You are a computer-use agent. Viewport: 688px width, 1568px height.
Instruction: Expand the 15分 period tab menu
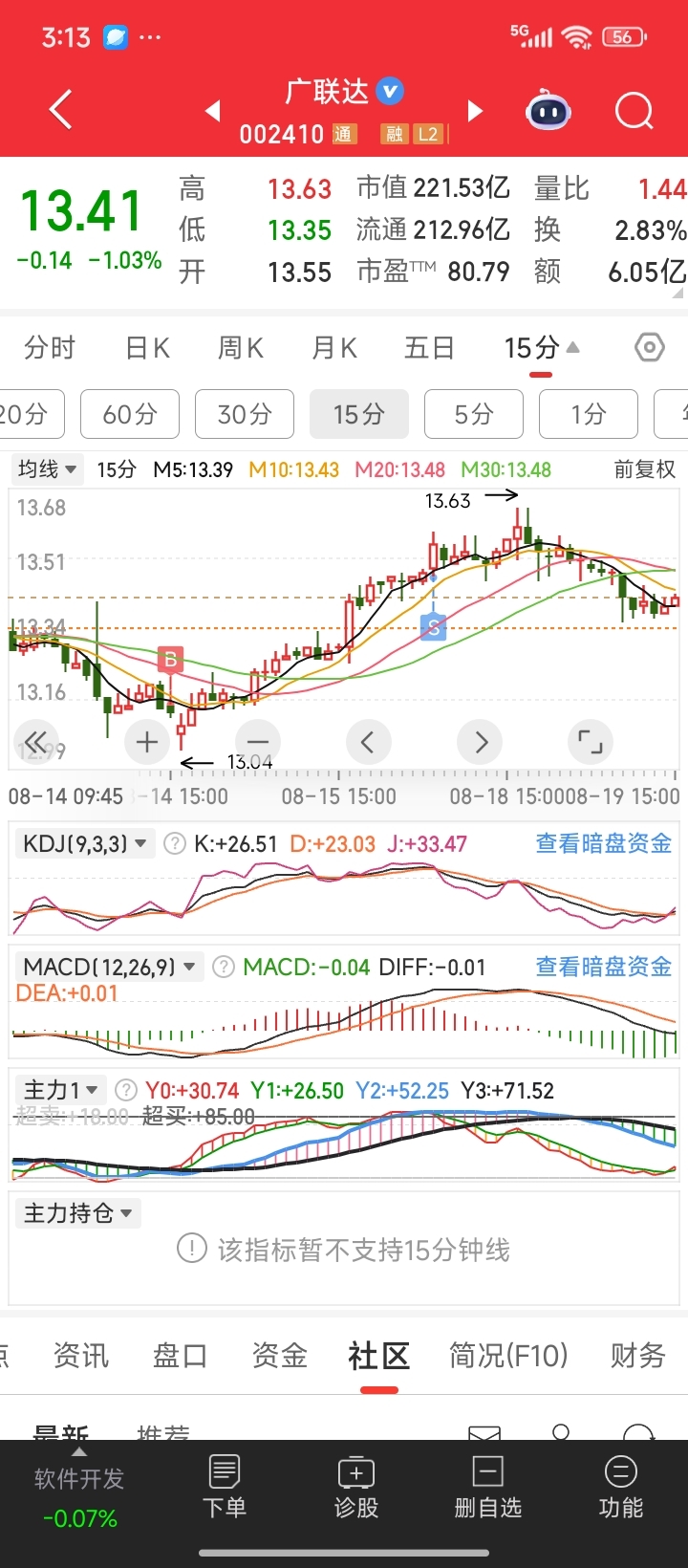pyautogui.click(x=542, y=347)
